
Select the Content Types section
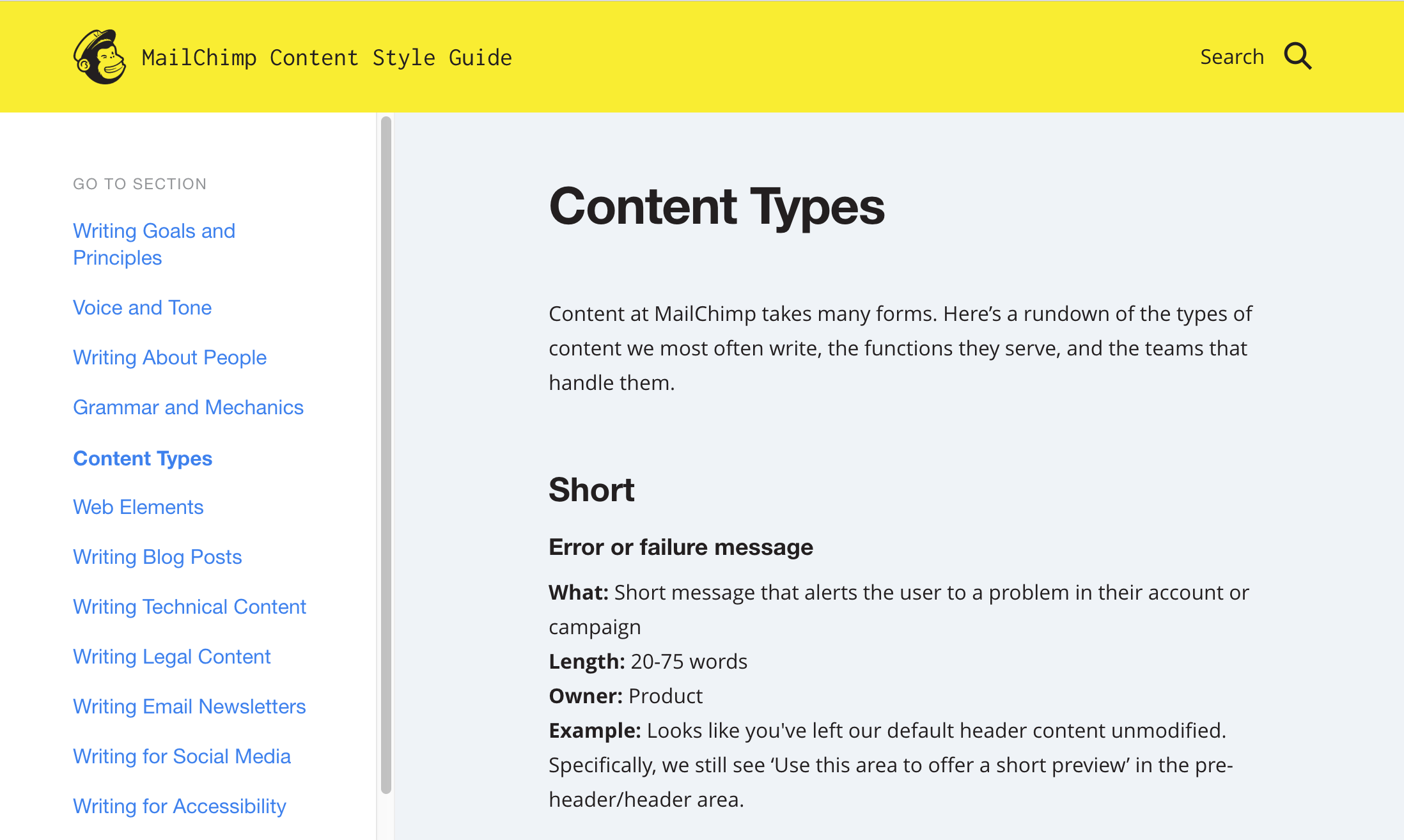tap(143, 458)
